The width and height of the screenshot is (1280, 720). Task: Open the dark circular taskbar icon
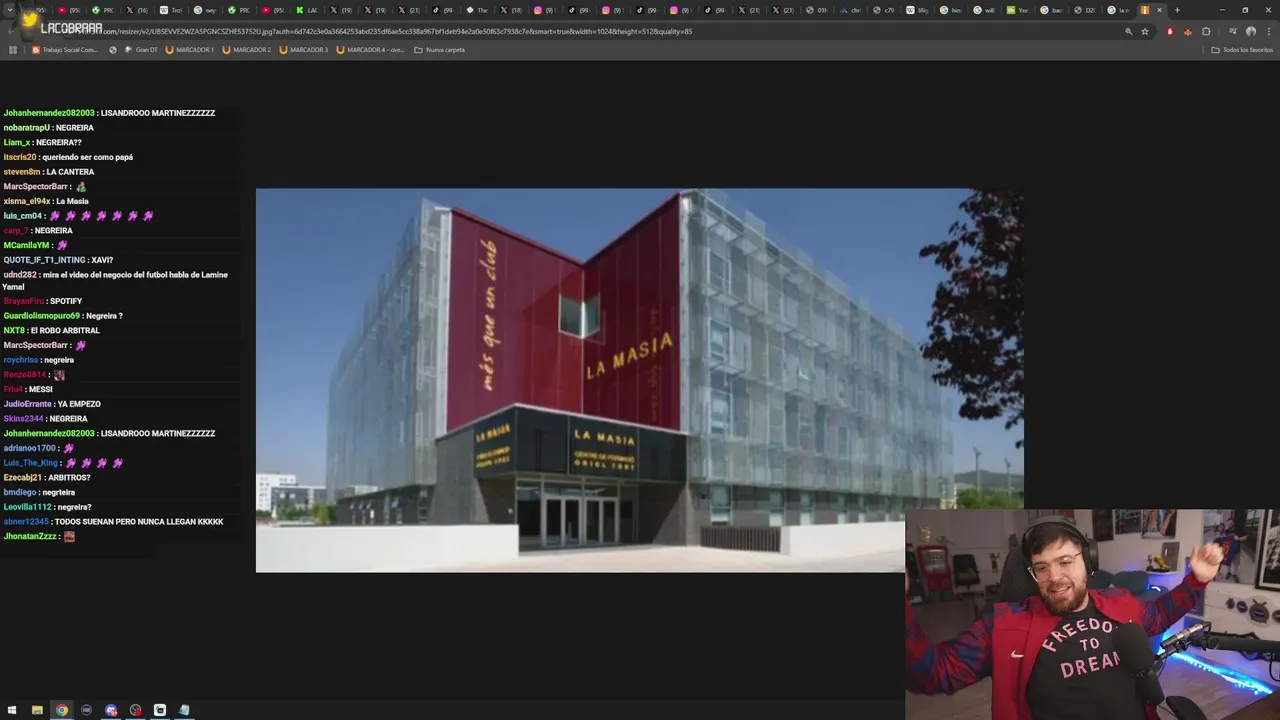click(x=86, y=710)
